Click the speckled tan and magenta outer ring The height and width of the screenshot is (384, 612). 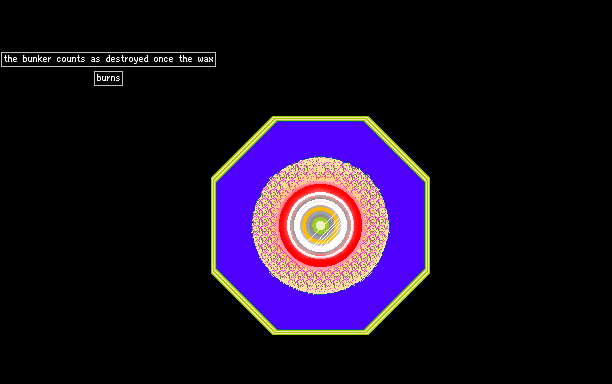(x=320, y=169)
